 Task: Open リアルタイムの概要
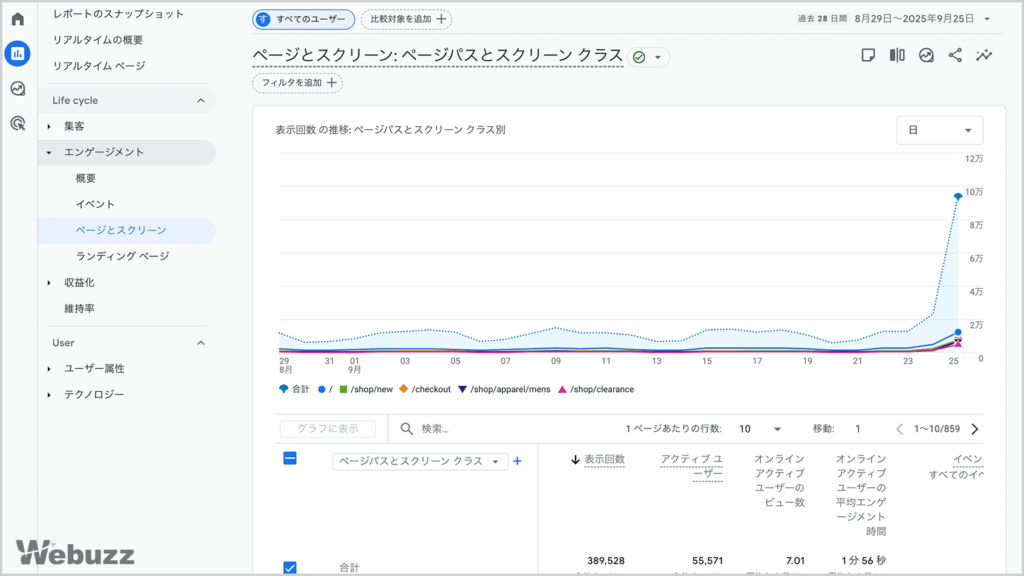coord(98,40)
